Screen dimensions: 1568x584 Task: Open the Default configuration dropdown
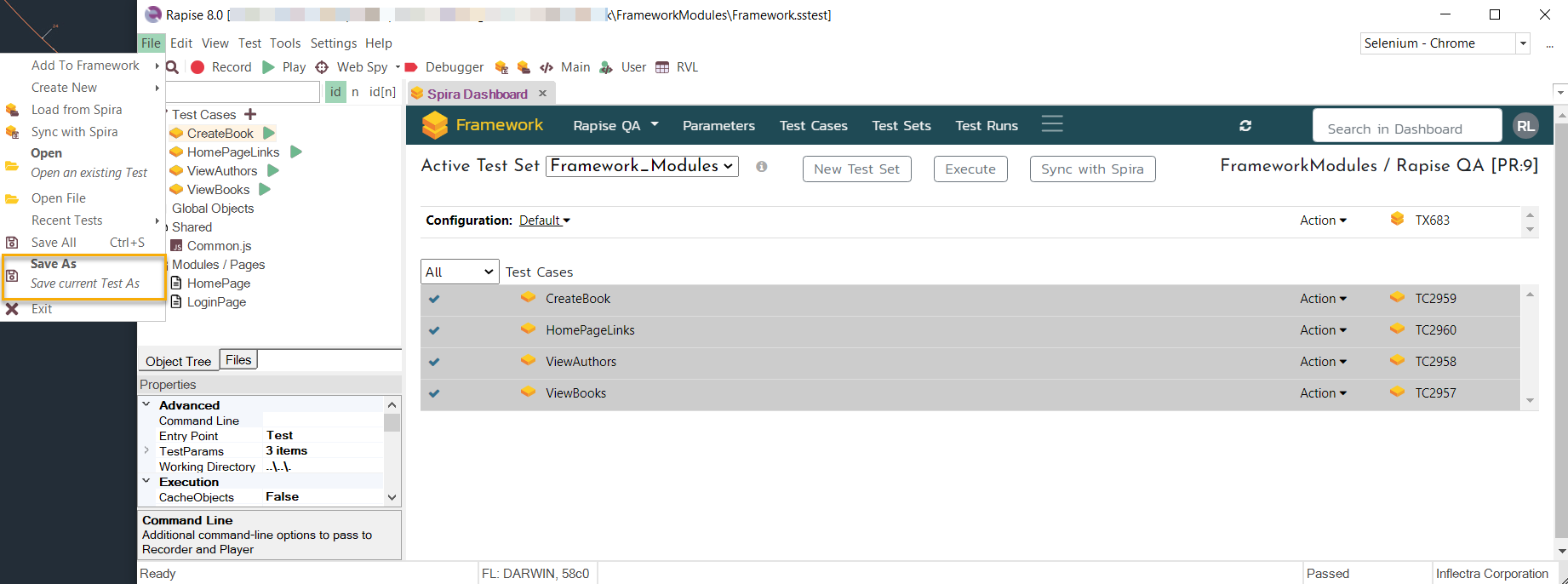click(x=545, y=220)
